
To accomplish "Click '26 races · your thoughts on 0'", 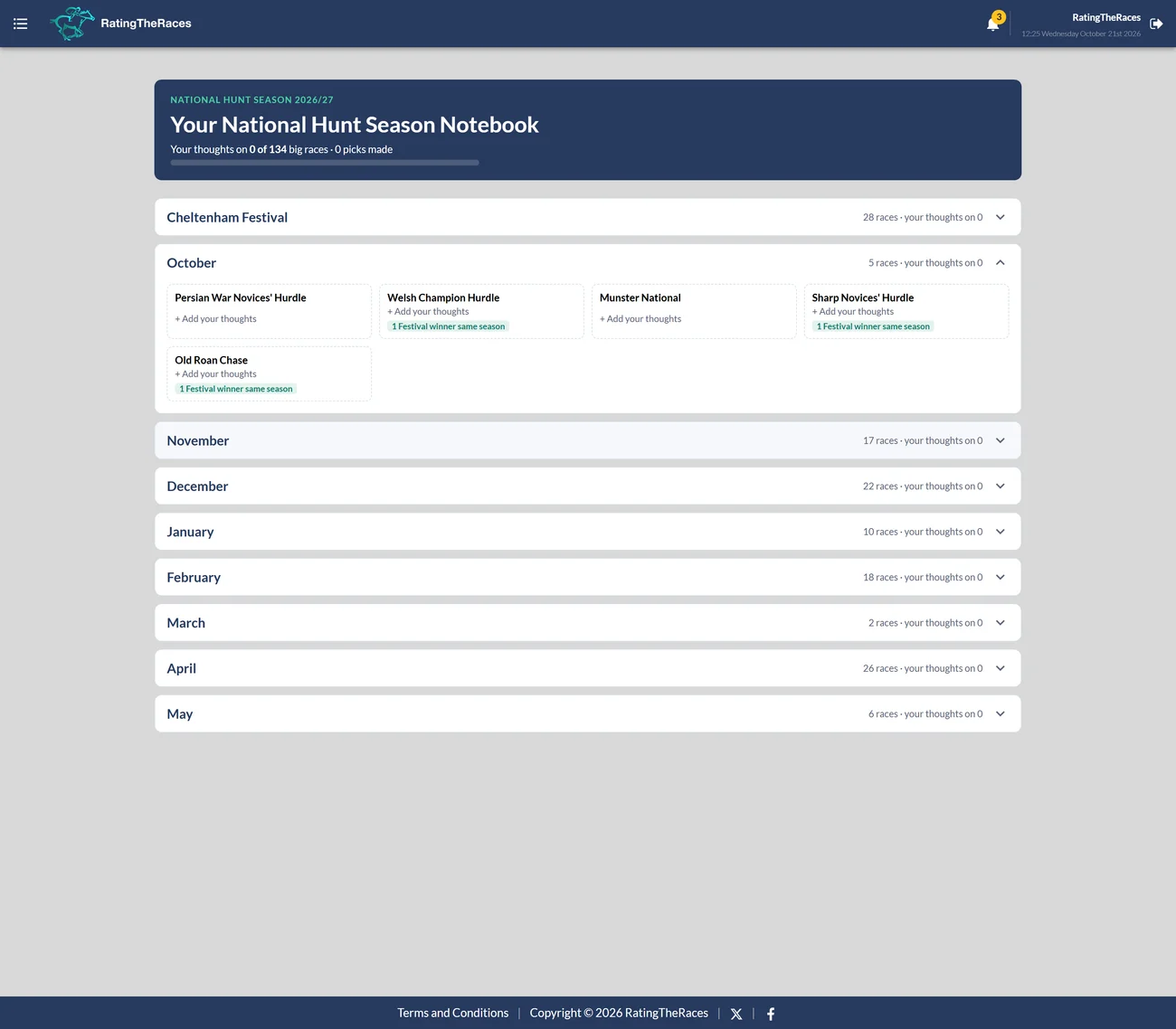I will click(923, 668).
